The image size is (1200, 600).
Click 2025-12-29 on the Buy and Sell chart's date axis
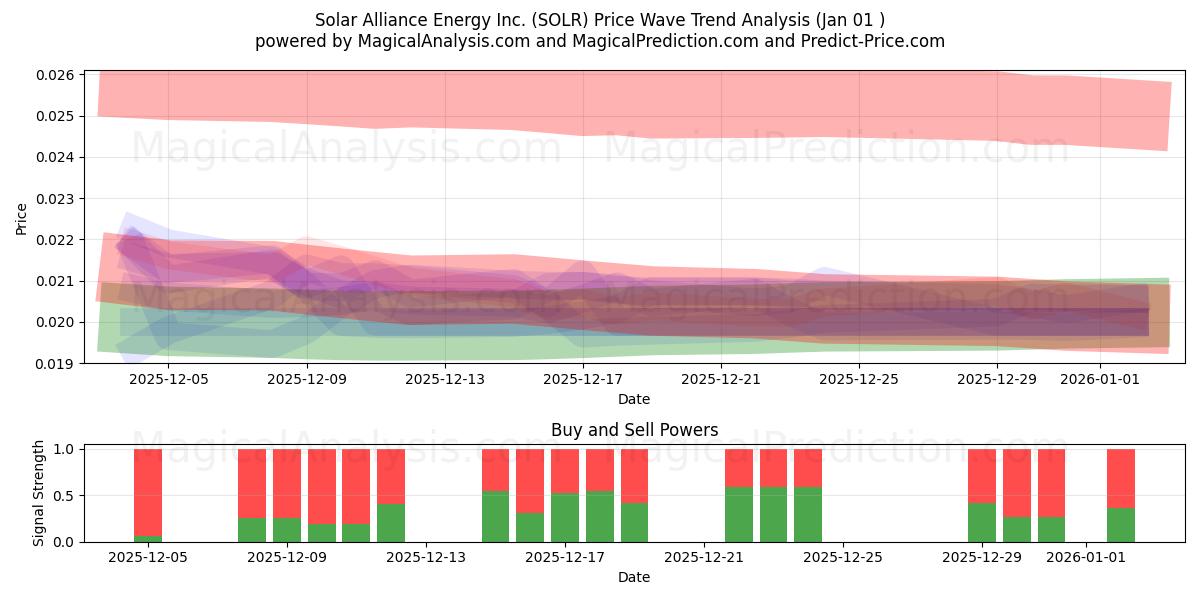[982, 558]
